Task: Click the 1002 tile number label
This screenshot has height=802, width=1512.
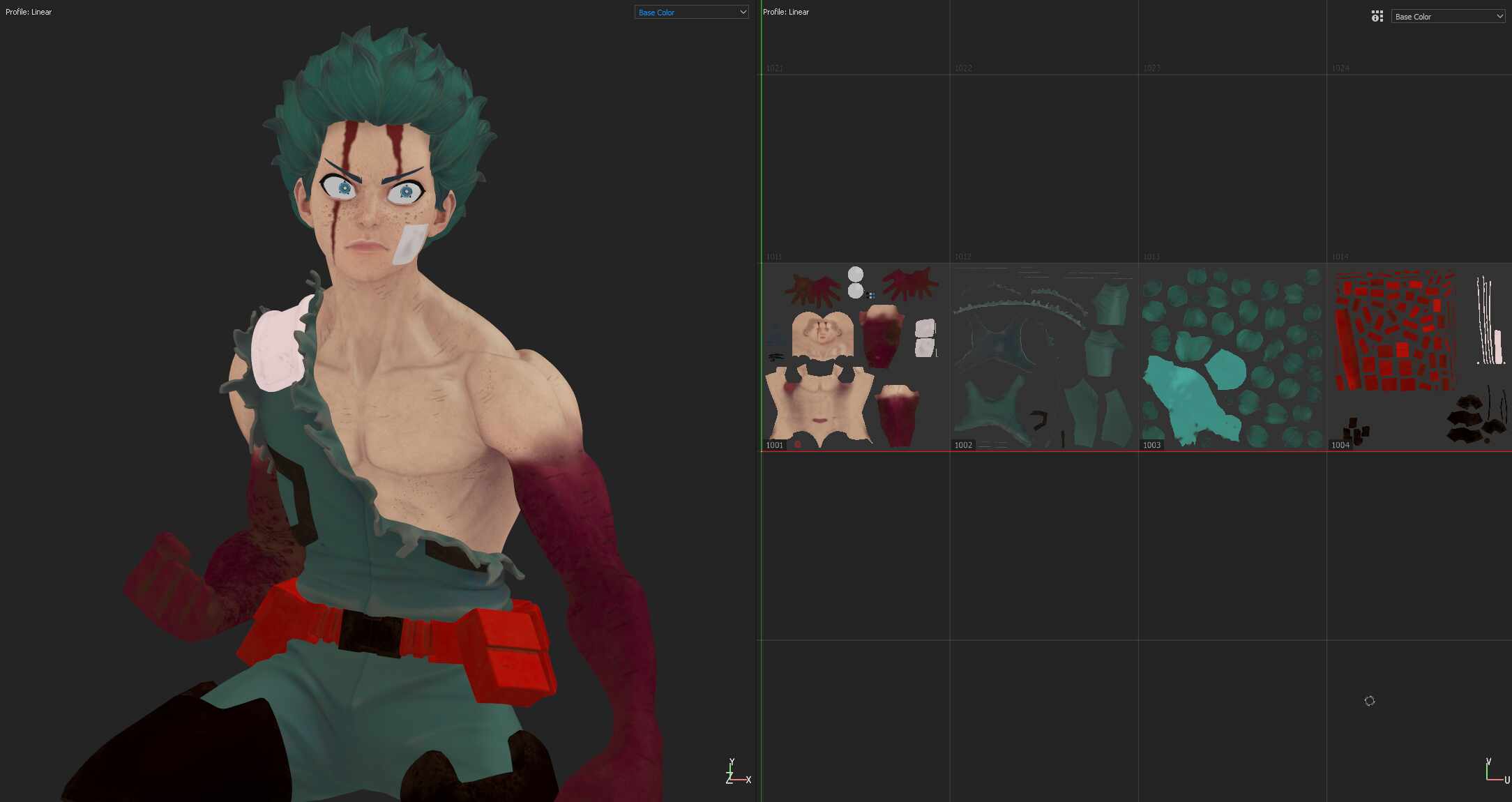Action: click(x=963, y=445)
